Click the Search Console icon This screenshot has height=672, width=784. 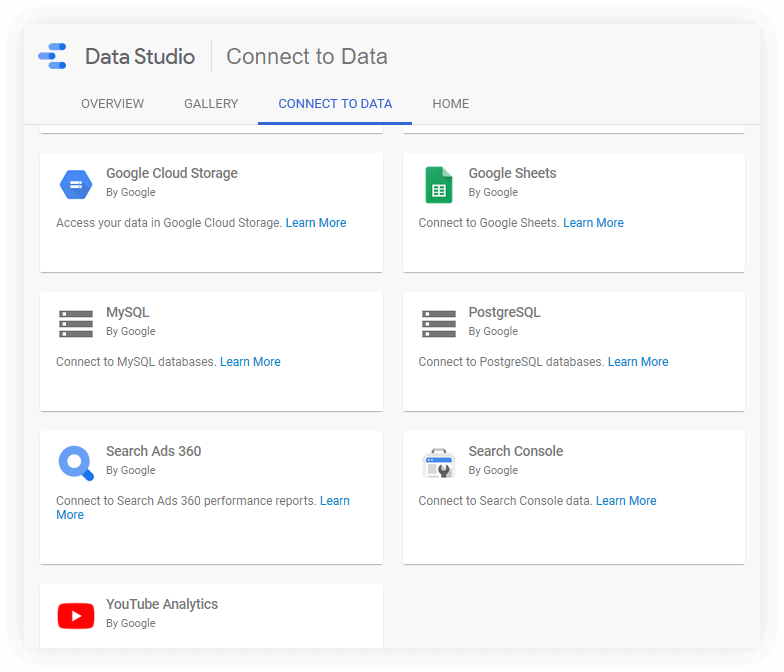(438, 462)
